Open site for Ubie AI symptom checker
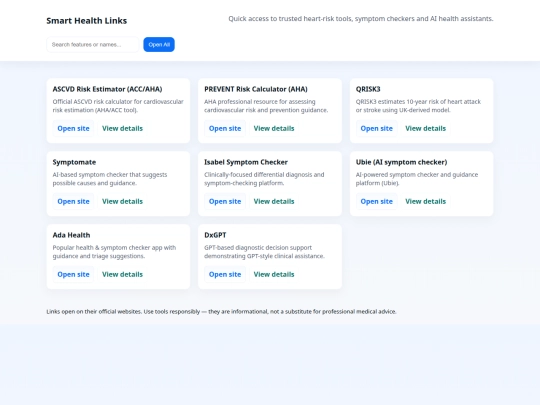Screen dimensions: 540x405 coord(376,201)
